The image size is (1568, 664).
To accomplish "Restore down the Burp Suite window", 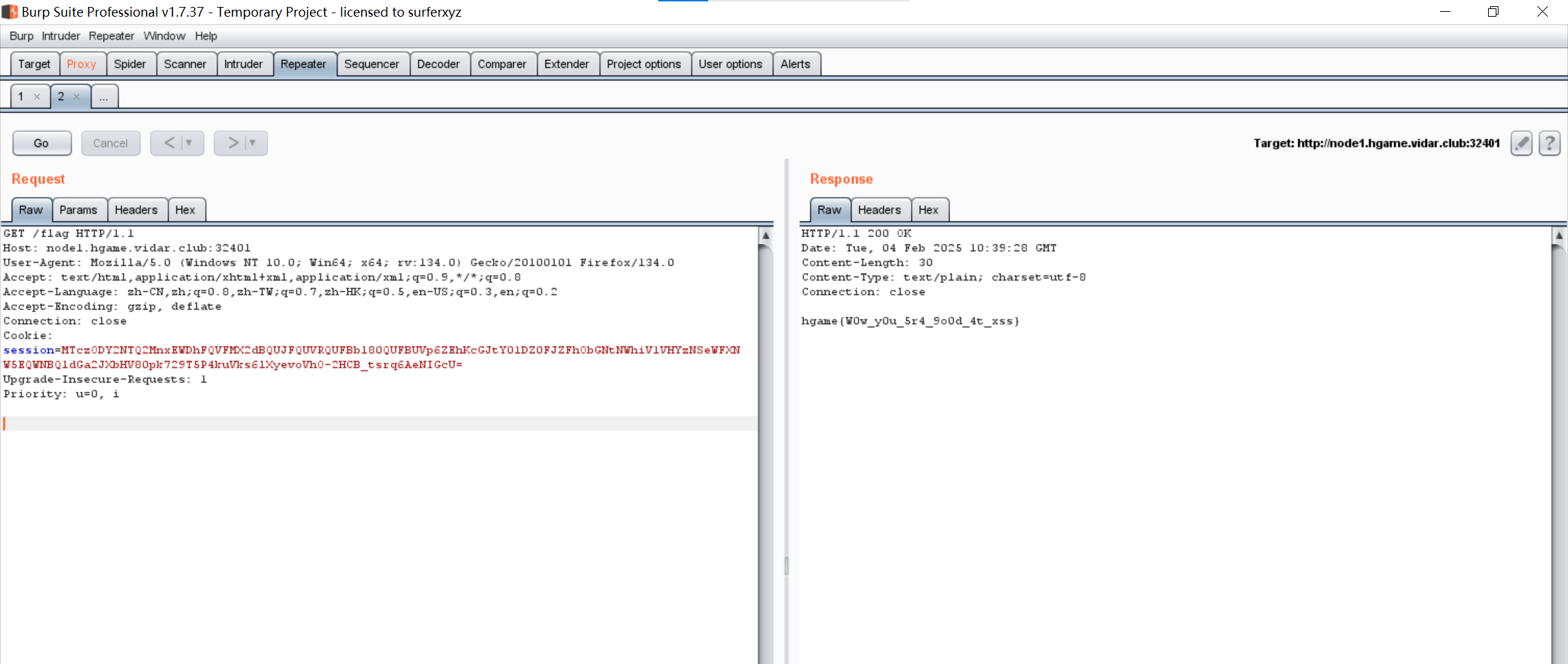I will pyautogui.click(x=1493, y=12).
